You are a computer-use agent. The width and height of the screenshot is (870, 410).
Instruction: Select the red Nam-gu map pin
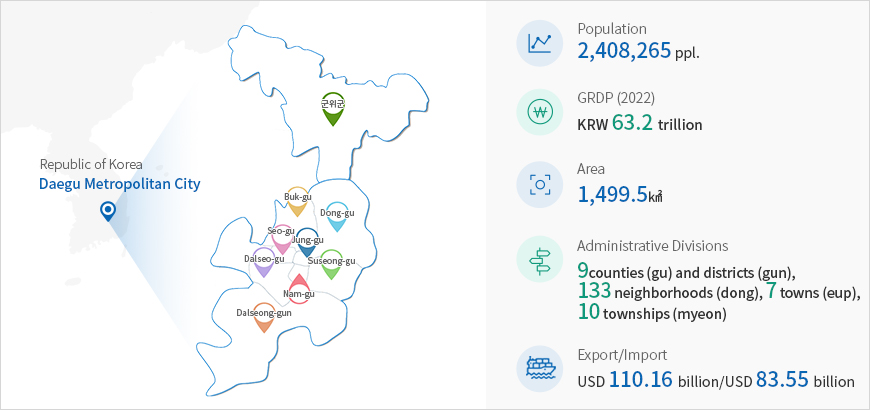tap(299, 288)
